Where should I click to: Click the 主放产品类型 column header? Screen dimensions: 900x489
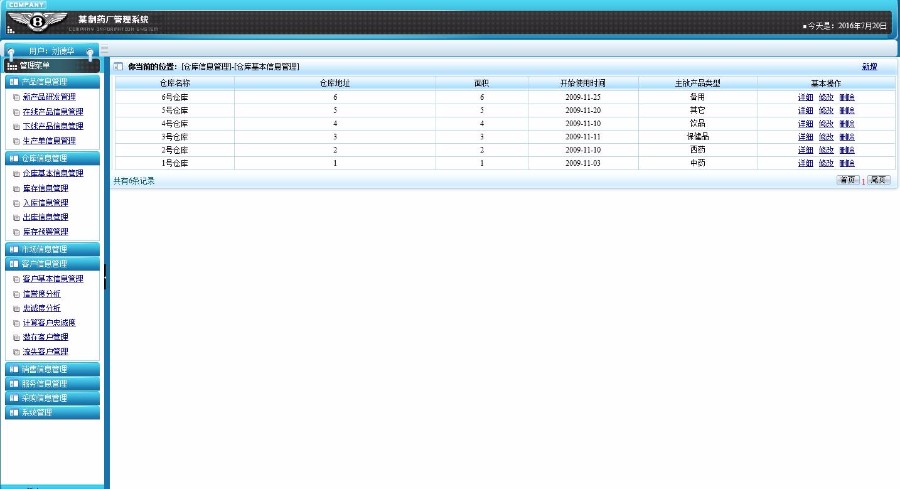pos(697,83)
